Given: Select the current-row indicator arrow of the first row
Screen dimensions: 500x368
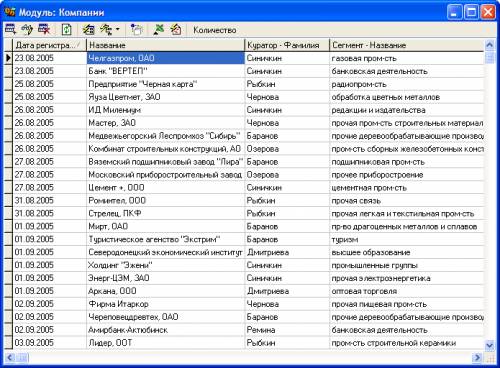Looking at the screenshot, I should [x=8, y=58].
